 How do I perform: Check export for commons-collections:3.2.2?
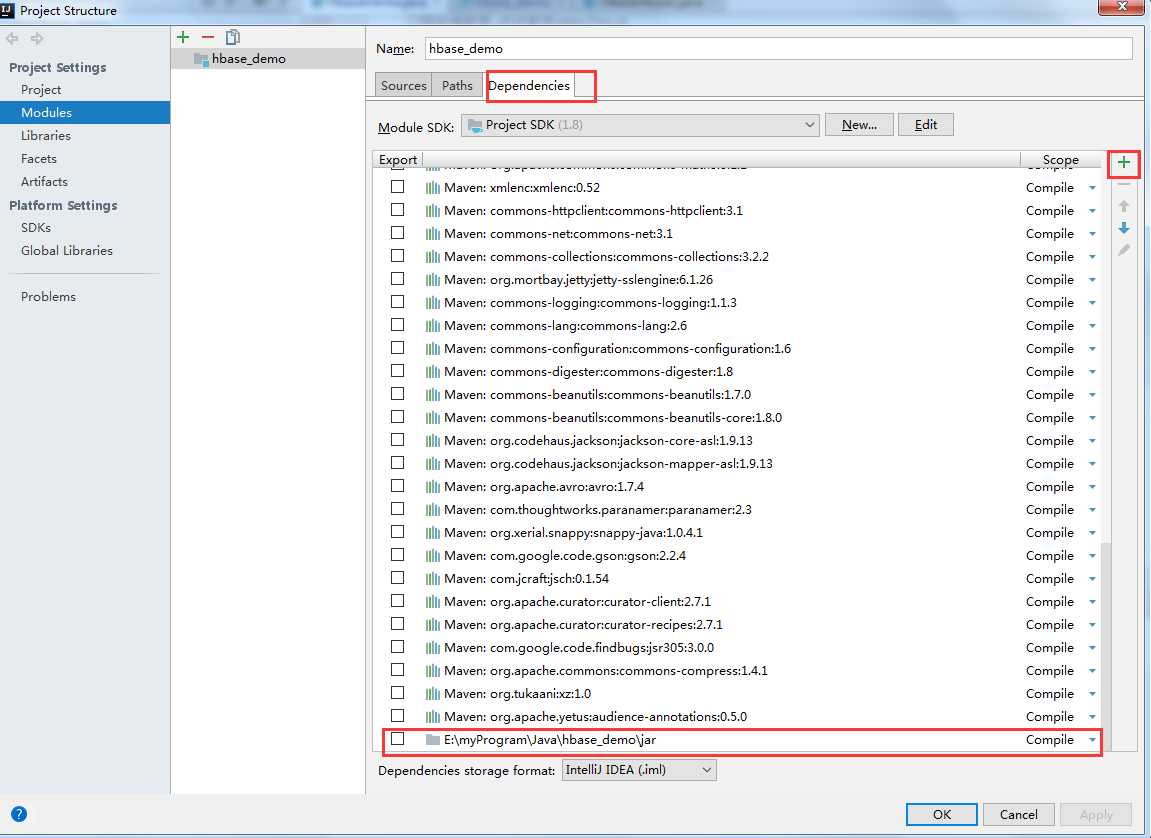[x=397, y=255]
